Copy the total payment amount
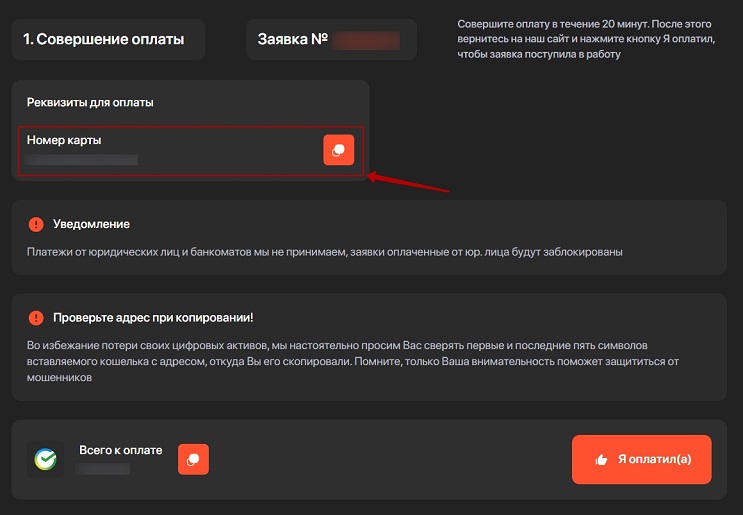 193,459
